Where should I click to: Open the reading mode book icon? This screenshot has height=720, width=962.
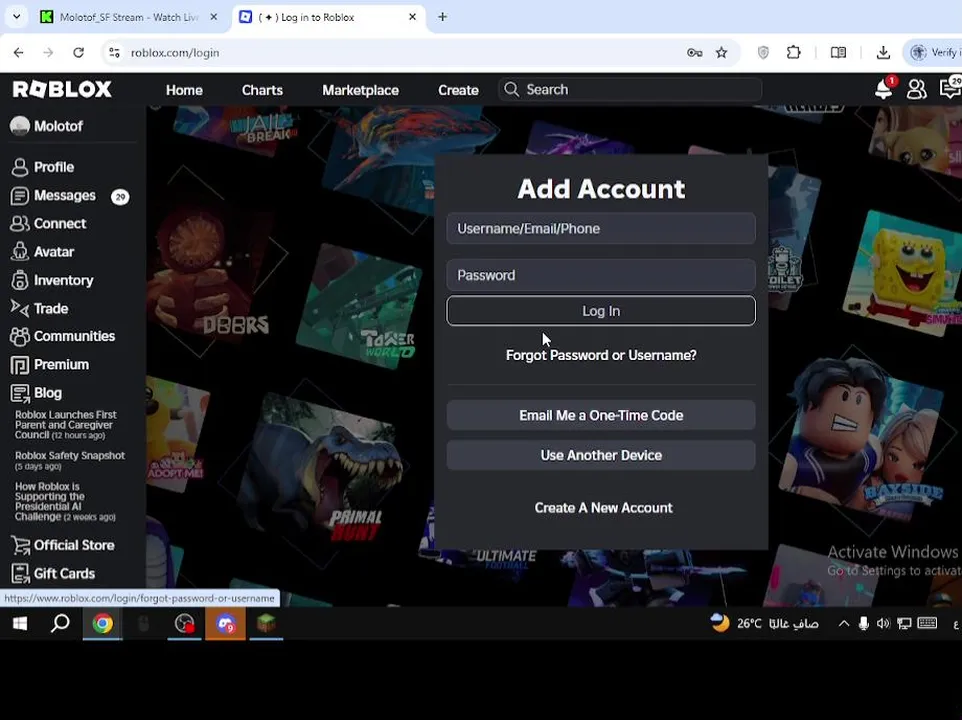pos(838,53)
